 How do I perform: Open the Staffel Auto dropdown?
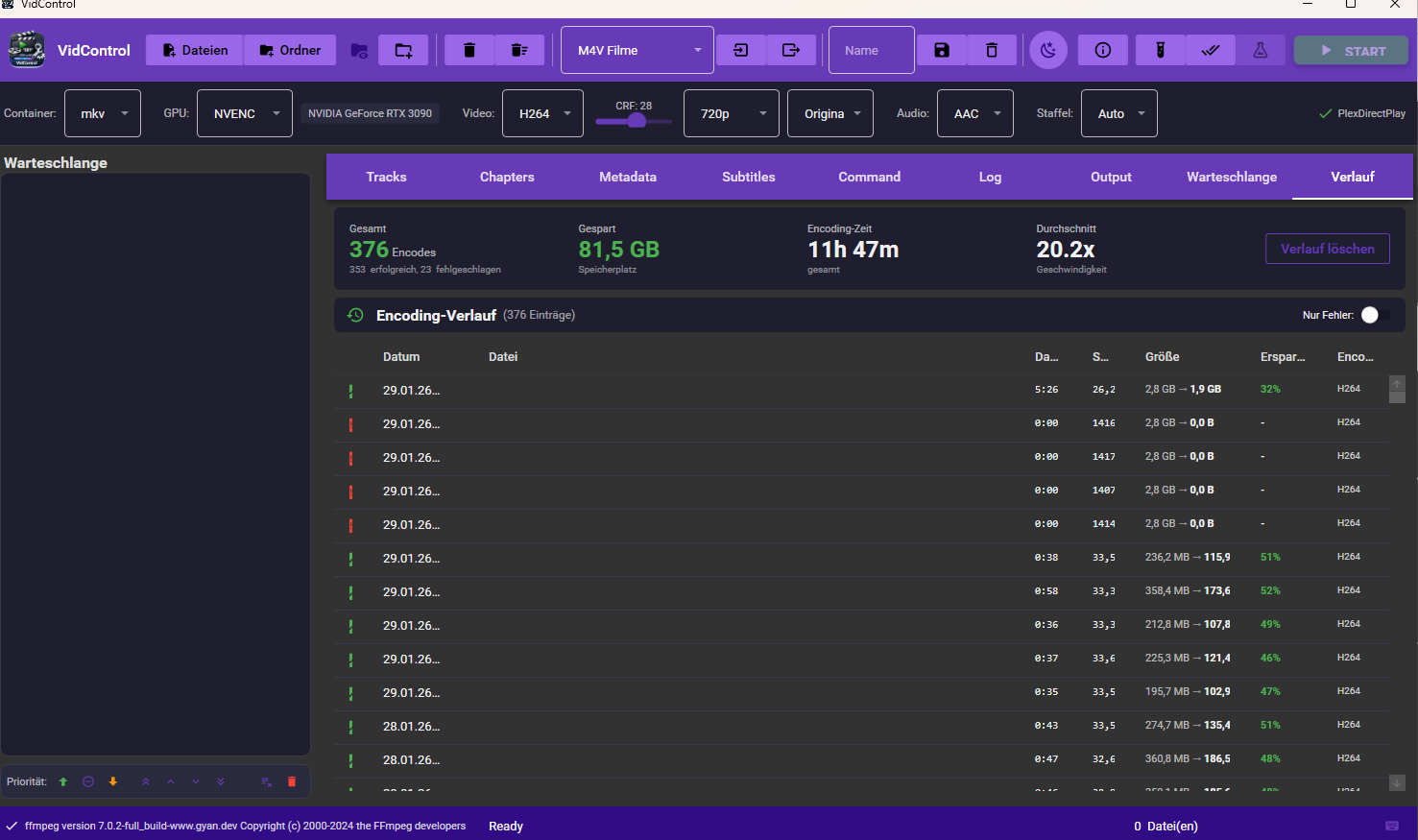pos(1119,113)
